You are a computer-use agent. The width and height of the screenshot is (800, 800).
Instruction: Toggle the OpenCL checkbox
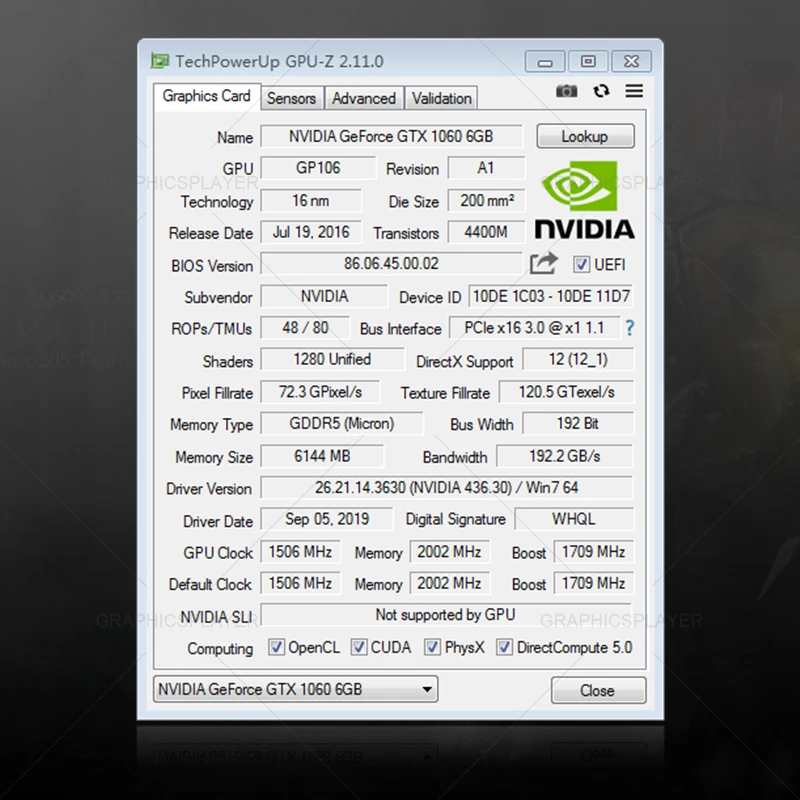[x=276, y=647]
